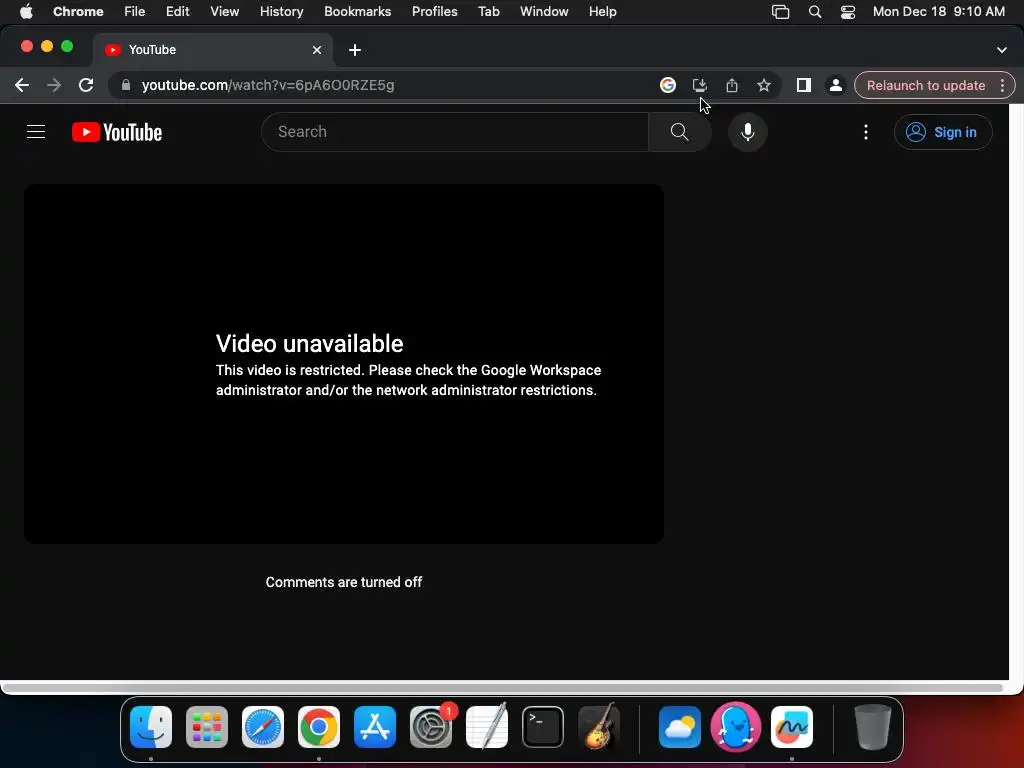1024x768 pixels.
Task: Click the screen mirroring menu bar icon
Action: [780, 11]
